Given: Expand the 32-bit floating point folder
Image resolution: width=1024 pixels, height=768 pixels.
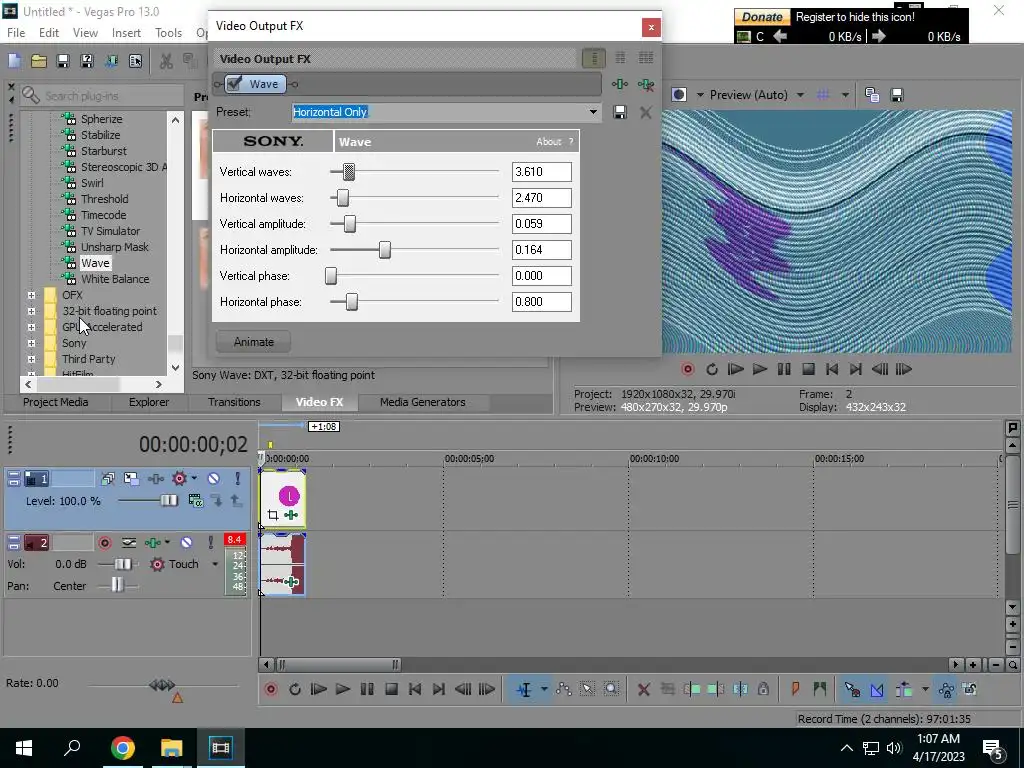Looking at the screenshot, I should (x=31, y=312).
